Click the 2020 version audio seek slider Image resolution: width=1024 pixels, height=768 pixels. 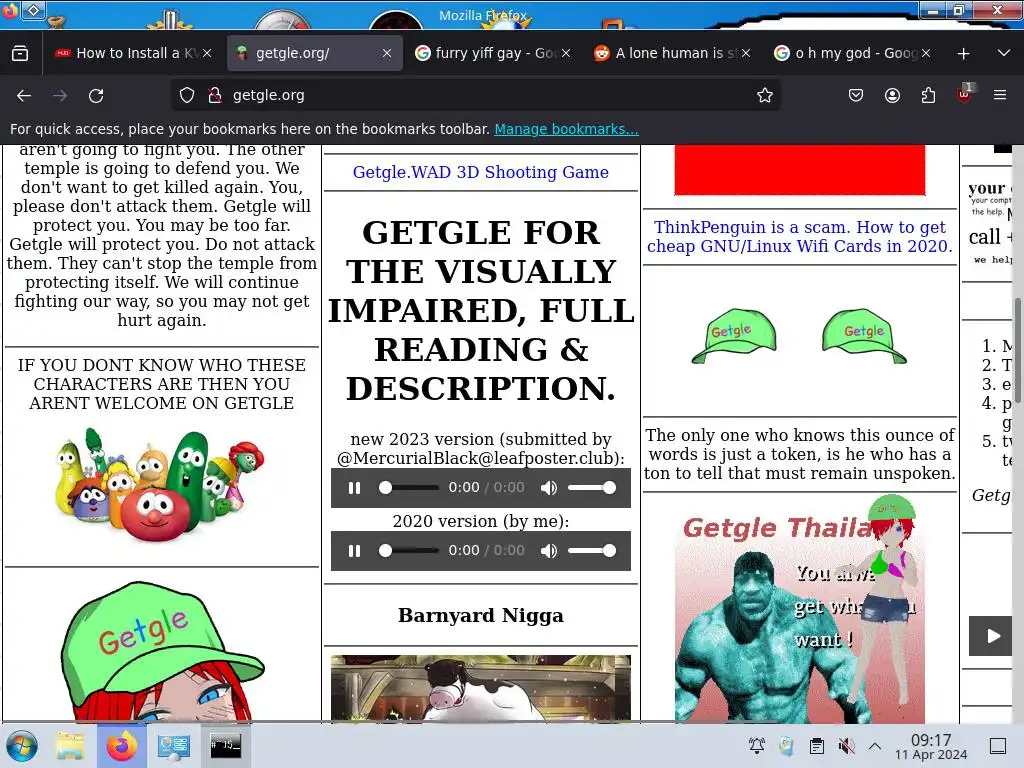point(409,551)
